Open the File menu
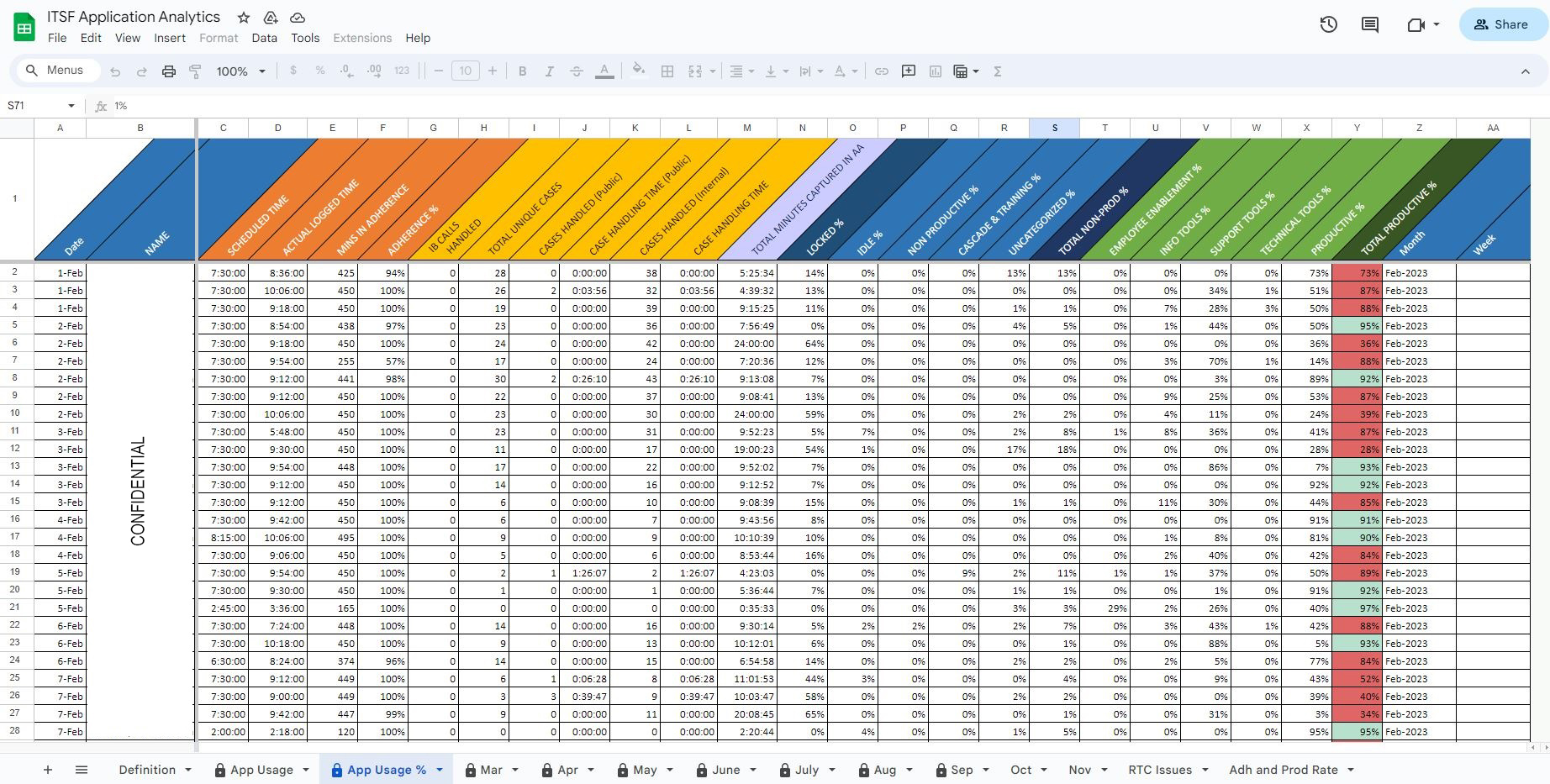 57,38
